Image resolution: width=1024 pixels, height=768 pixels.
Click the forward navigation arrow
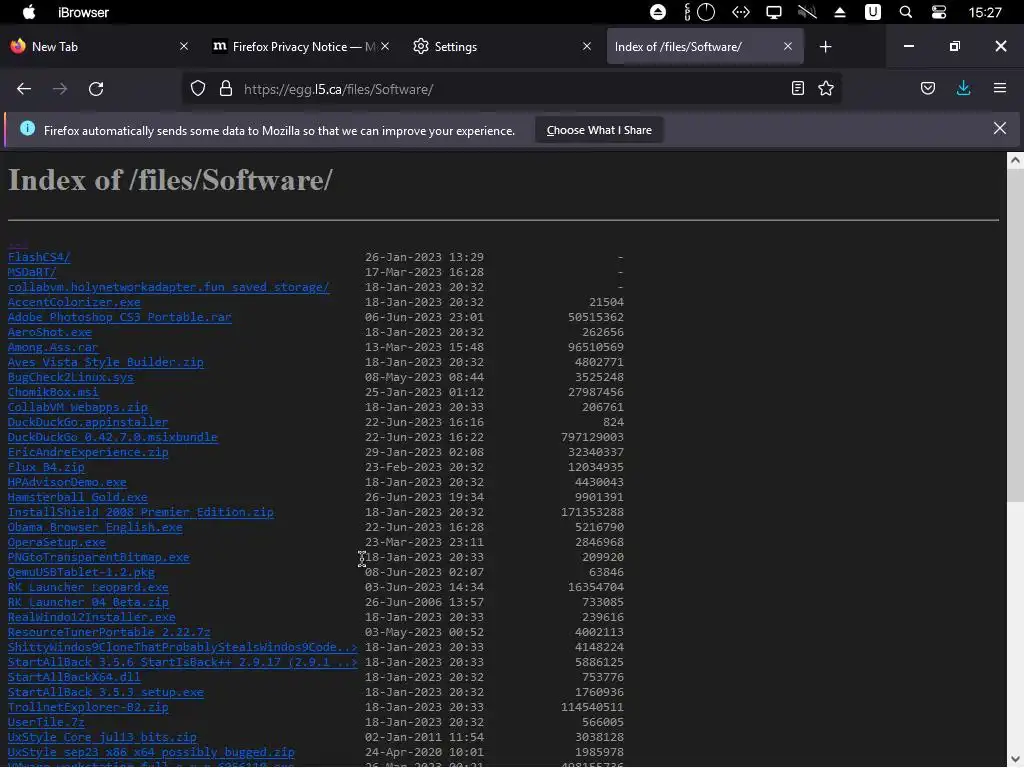point(60,89)
